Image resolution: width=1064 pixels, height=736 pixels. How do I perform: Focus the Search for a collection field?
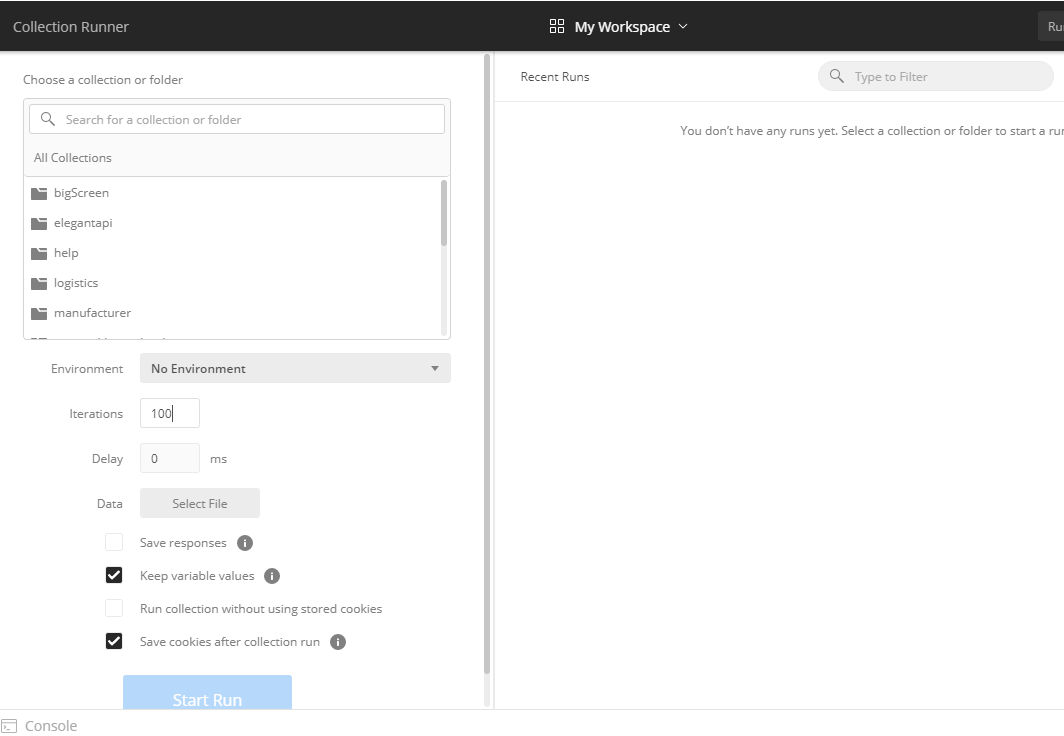pyautogui.click(x=237, y=119)
